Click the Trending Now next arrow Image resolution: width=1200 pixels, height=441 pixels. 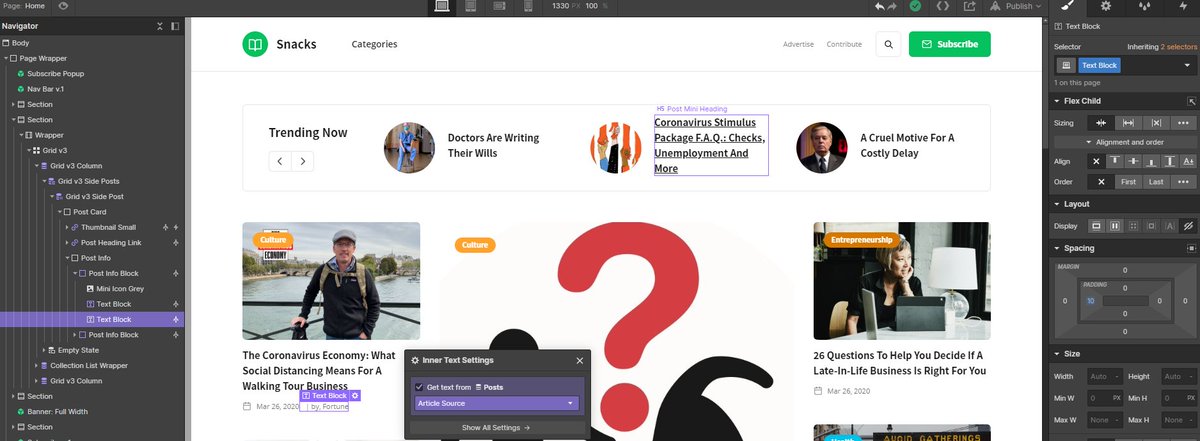coord(302,161)
